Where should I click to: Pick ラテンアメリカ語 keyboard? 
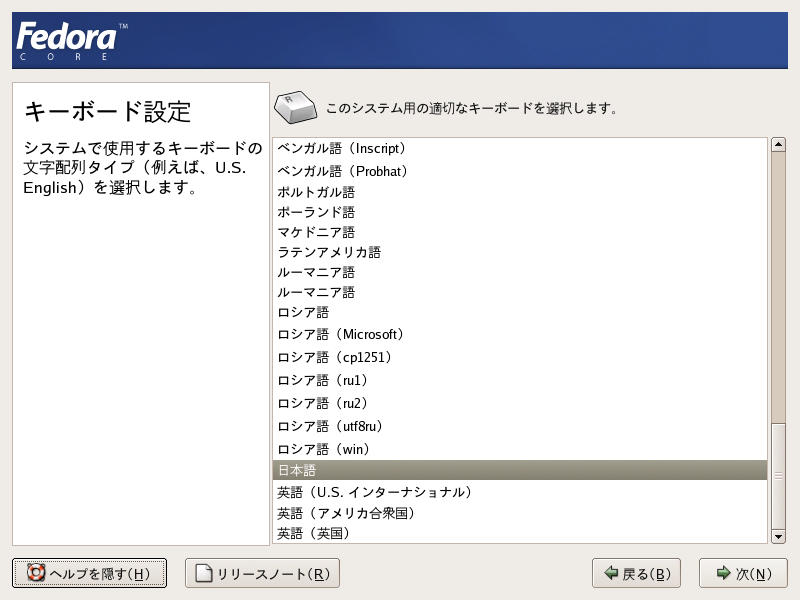pos(519,252)
